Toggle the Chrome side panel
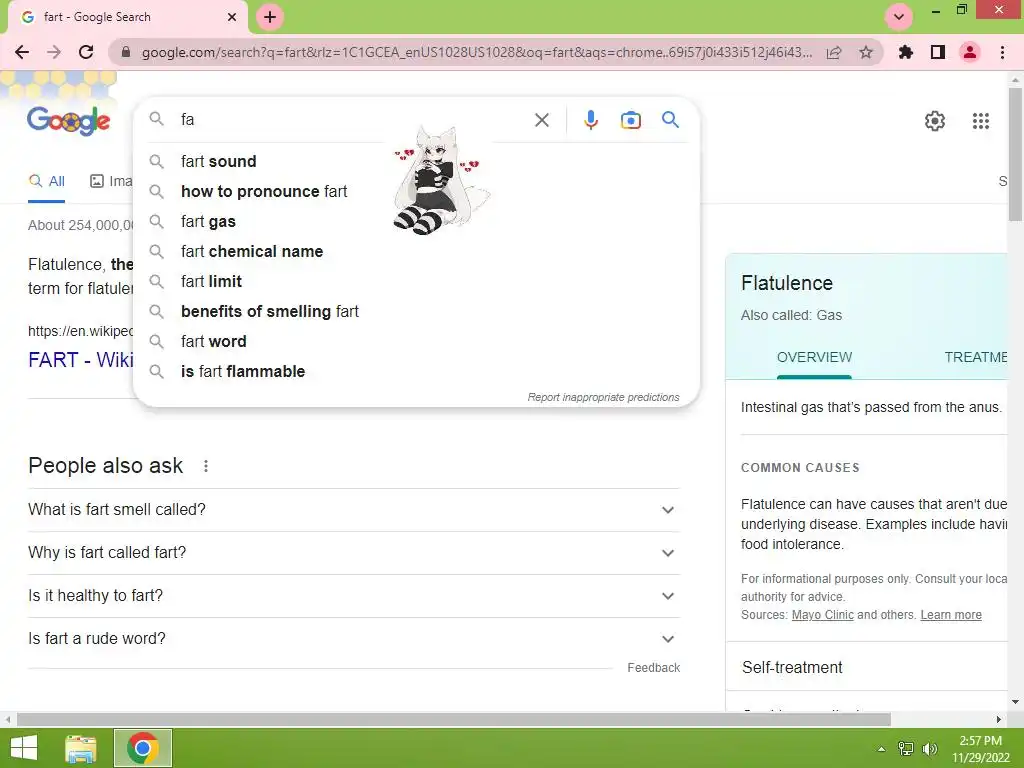 [x=938, y=52]
